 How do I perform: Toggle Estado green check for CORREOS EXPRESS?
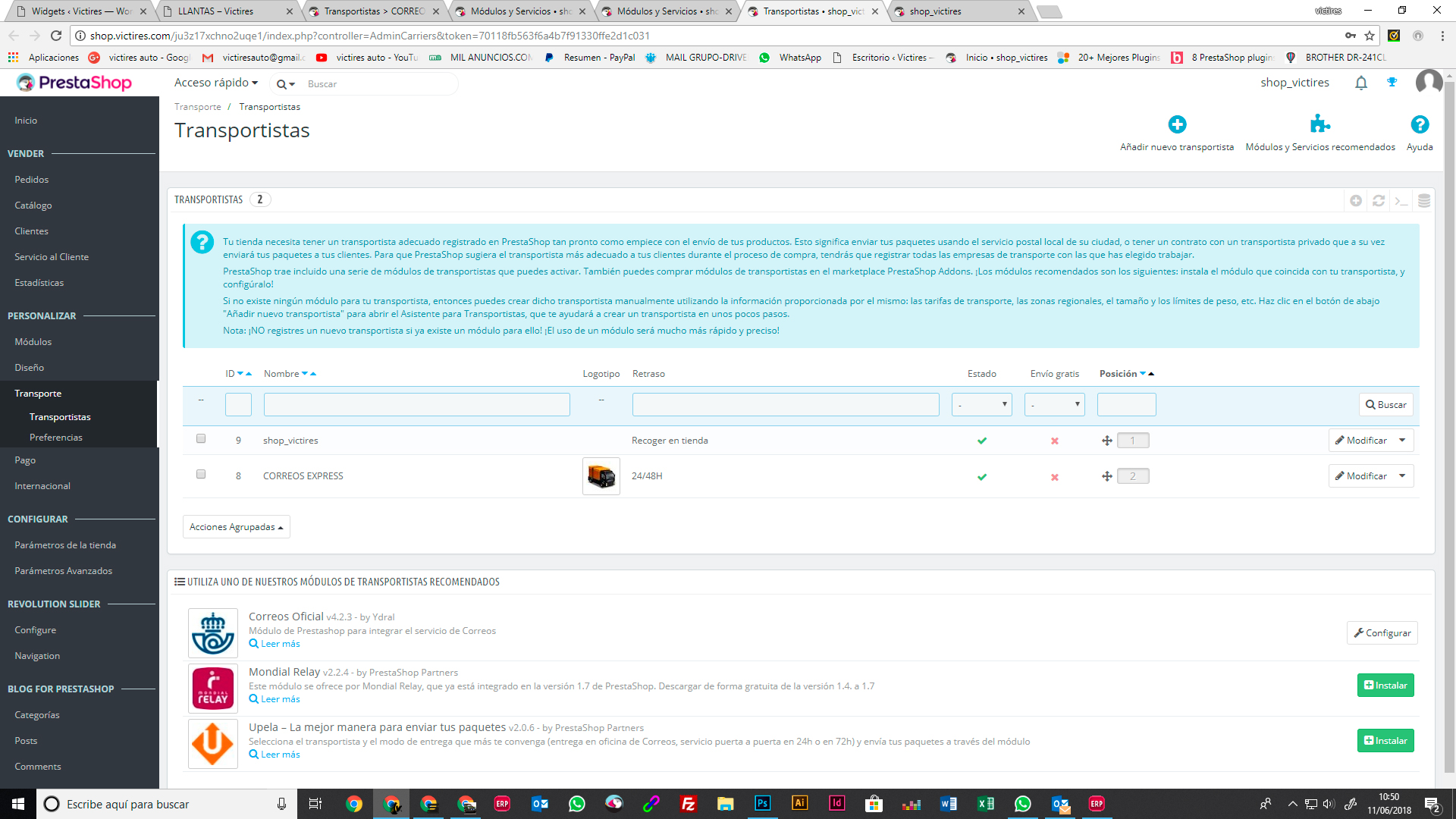(982, 477)
